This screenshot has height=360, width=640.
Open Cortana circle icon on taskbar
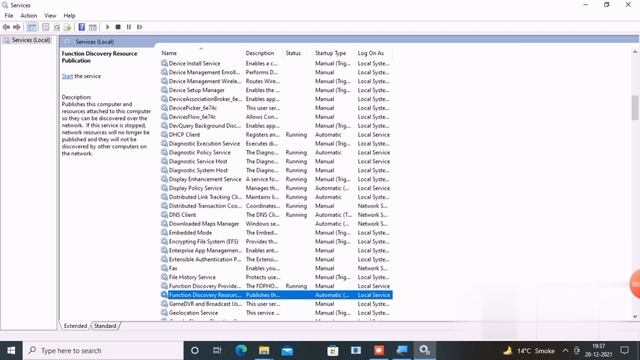(195, 350)
